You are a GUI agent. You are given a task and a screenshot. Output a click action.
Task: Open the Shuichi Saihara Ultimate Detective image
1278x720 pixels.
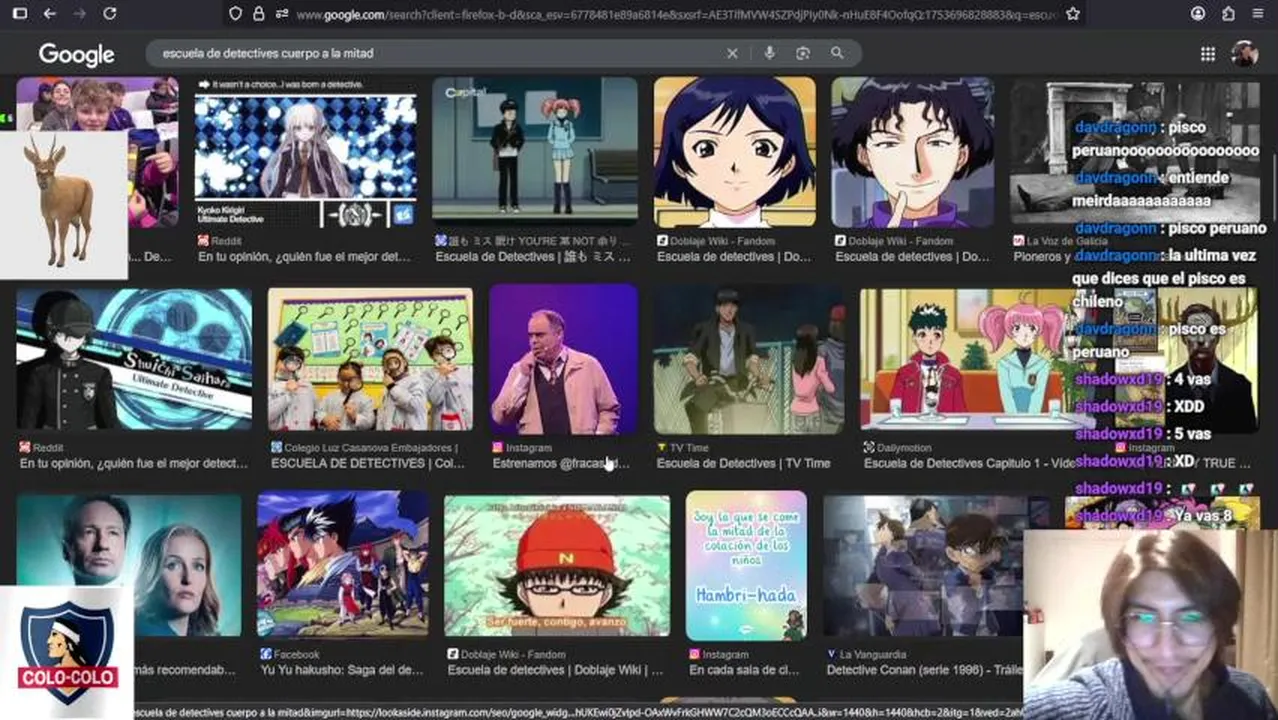coord(134,359)
